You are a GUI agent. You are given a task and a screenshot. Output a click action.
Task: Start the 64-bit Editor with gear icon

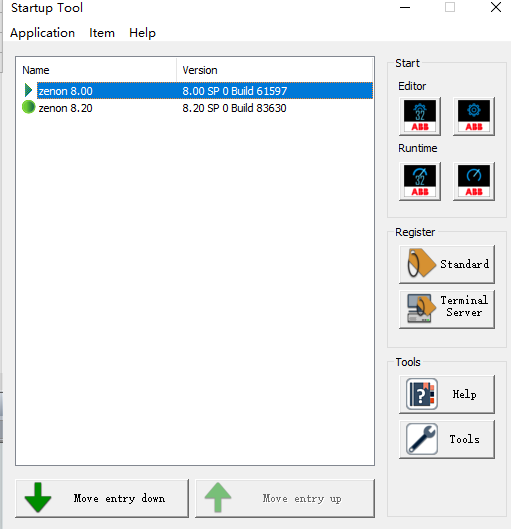click(x=474, y=116)
